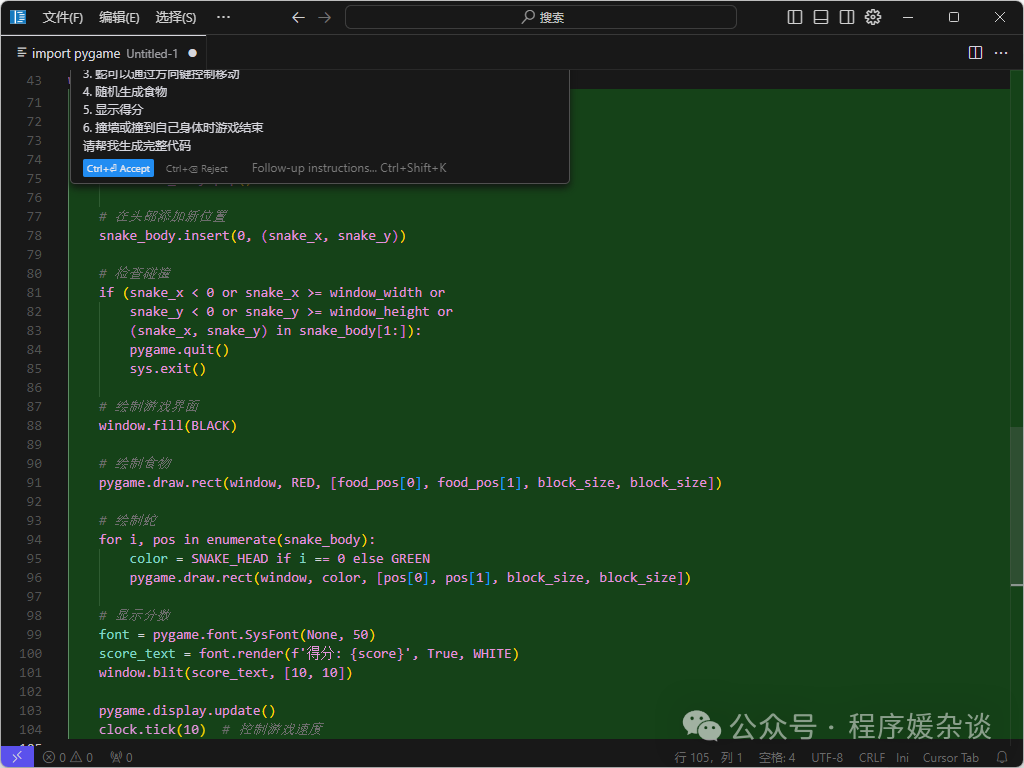Open the editor more actions ellipsis
This screenshot has height=768, width=1024.
1001,53
